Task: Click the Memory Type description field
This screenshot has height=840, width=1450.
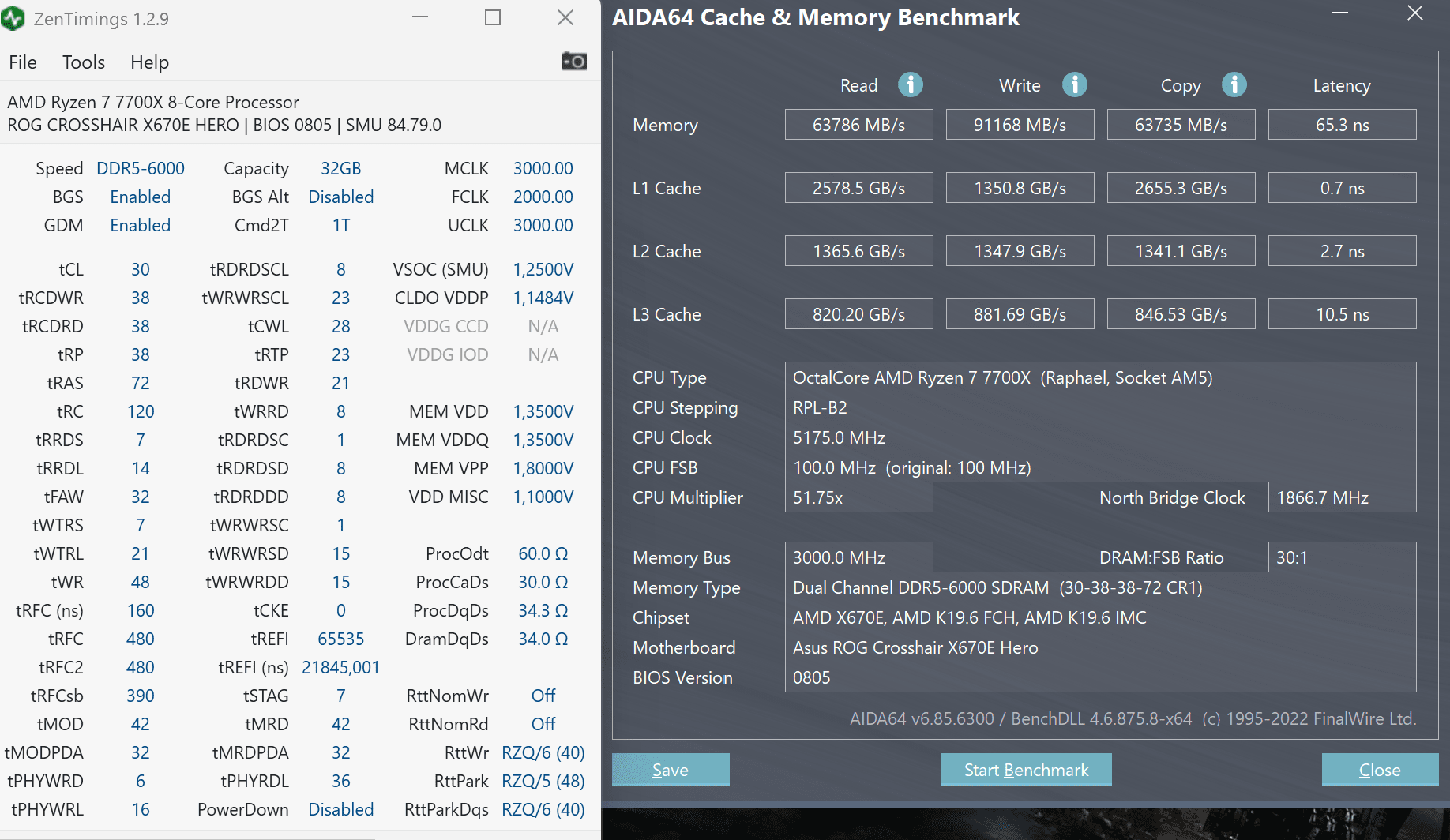Action: tap(1100, 587)
